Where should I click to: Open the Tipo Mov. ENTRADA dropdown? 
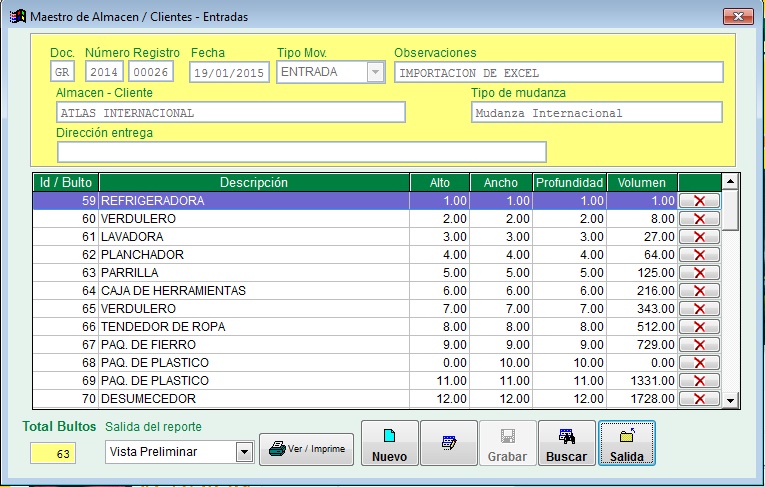click(375, 72)
